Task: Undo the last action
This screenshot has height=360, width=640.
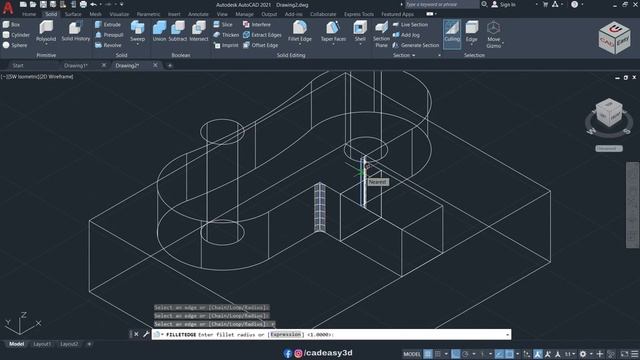Action: click(x=93, y=4)
